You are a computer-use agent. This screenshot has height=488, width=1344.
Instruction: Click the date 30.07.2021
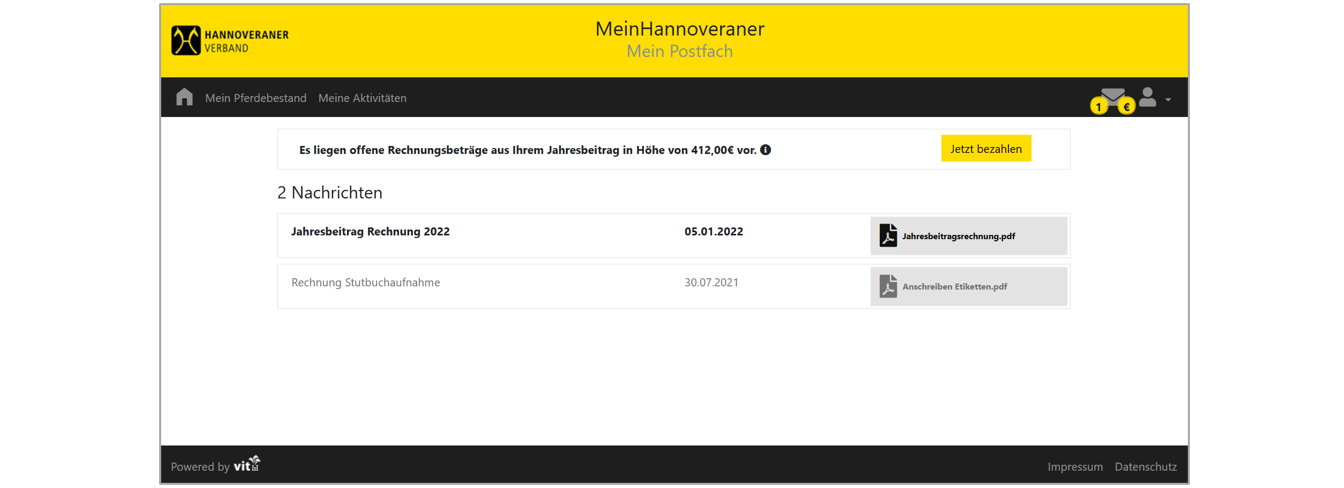(x=712, y=283)
